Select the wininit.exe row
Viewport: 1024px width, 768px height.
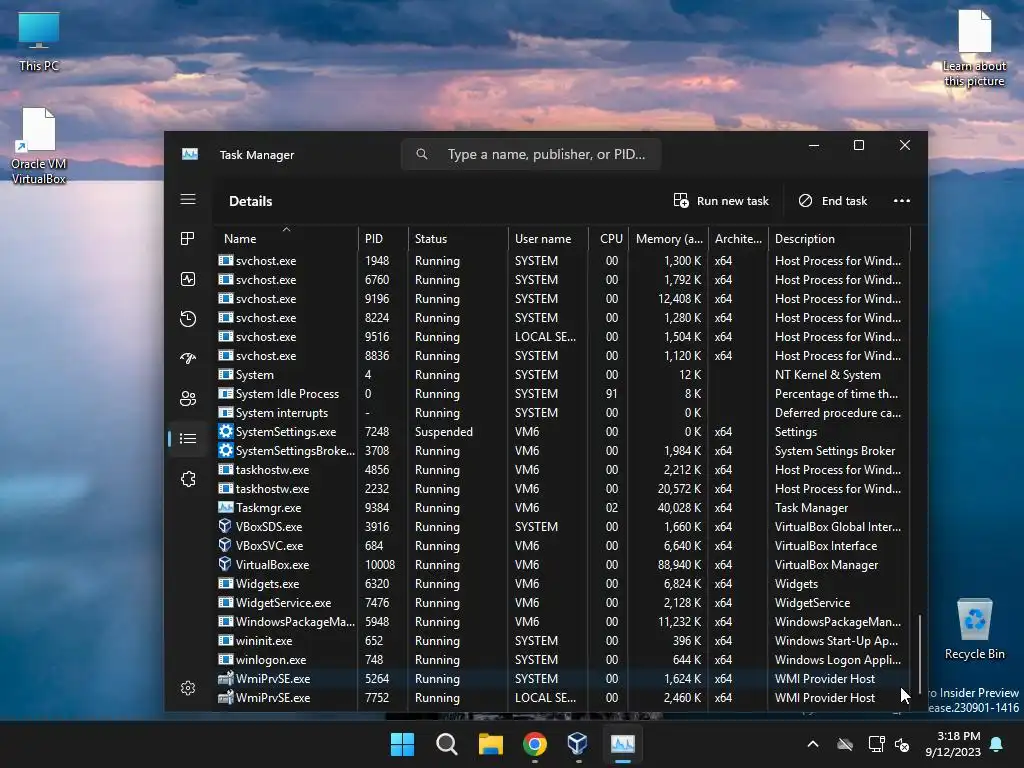[x=562, y=641]
